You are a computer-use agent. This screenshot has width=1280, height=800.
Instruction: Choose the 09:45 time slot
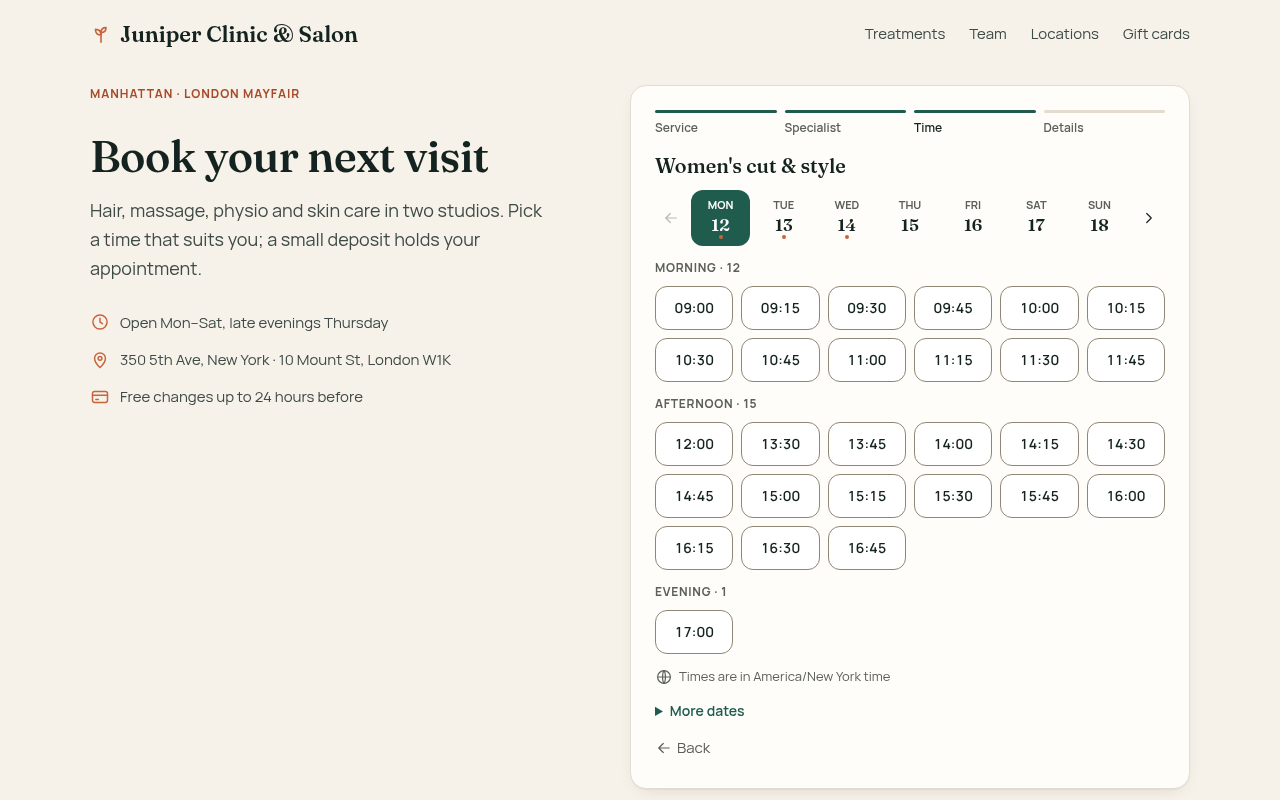click(953, 308)
